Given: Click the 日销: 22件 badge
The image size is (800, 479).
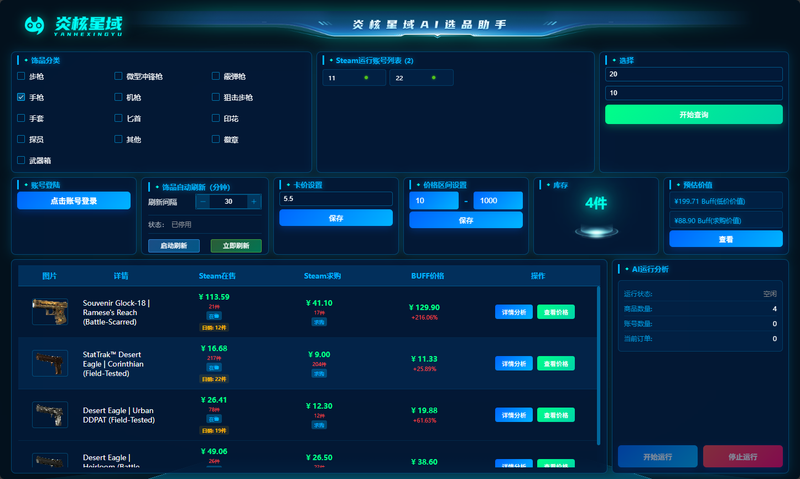Looking at the screenshot, I should coord(214,379).
